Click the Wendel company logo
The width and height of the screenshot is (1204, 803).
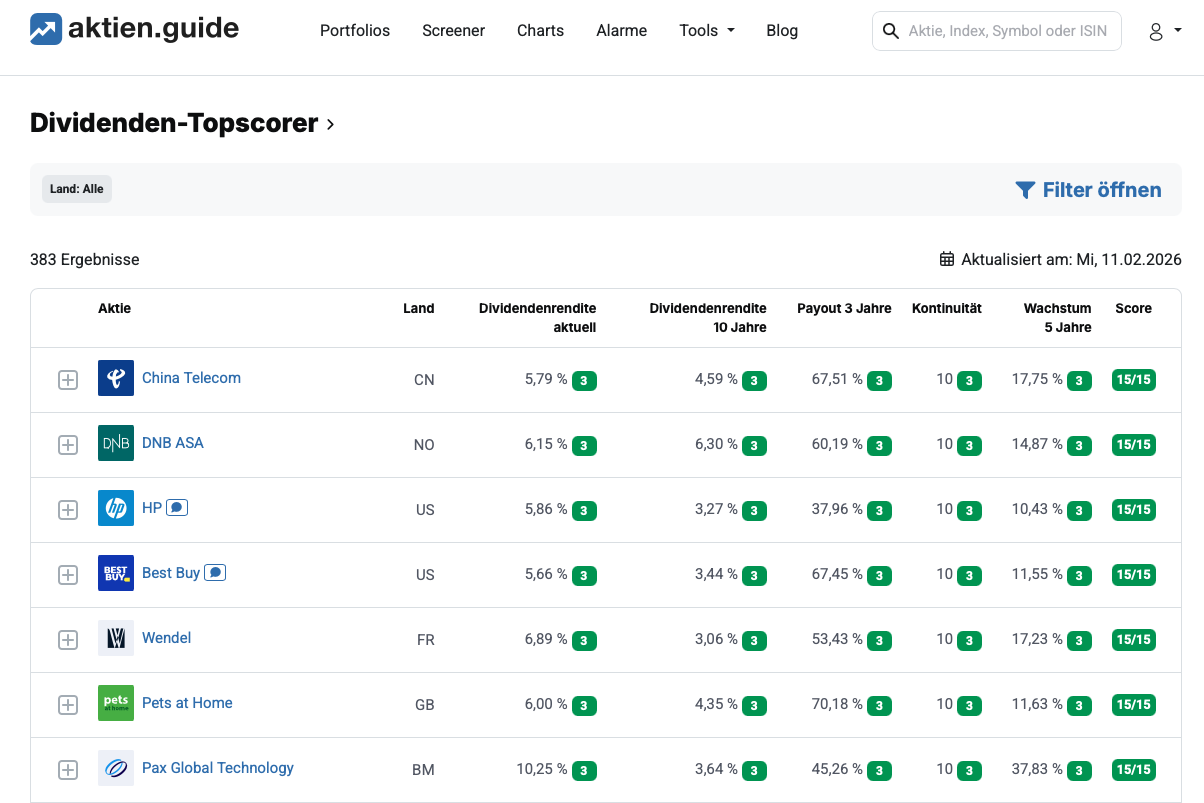(116, 638)
